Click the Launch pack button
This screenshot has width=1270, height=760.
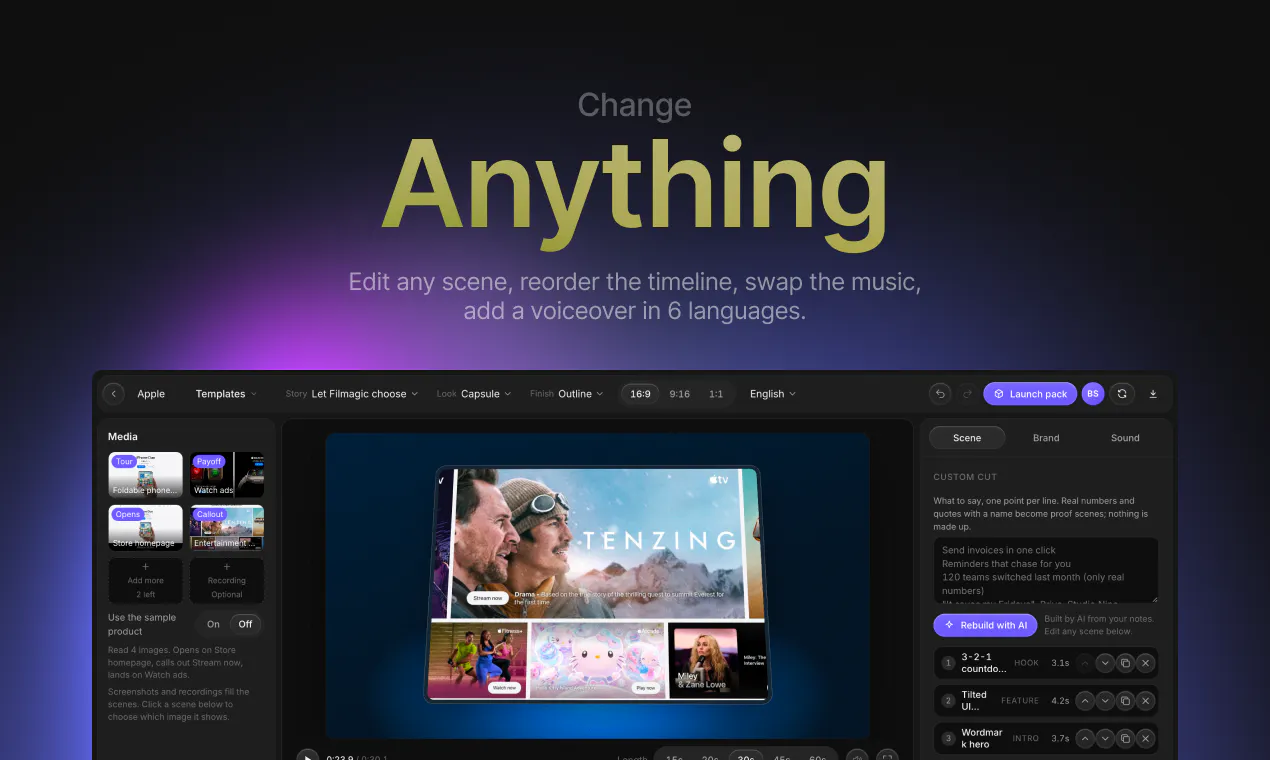click(x=1030, y=394)
